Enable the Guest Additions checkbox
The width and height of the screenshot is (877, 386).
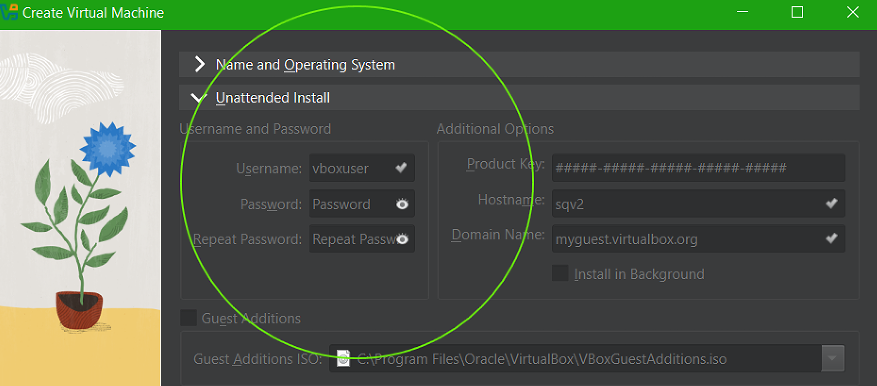click(x=188, y=318)
